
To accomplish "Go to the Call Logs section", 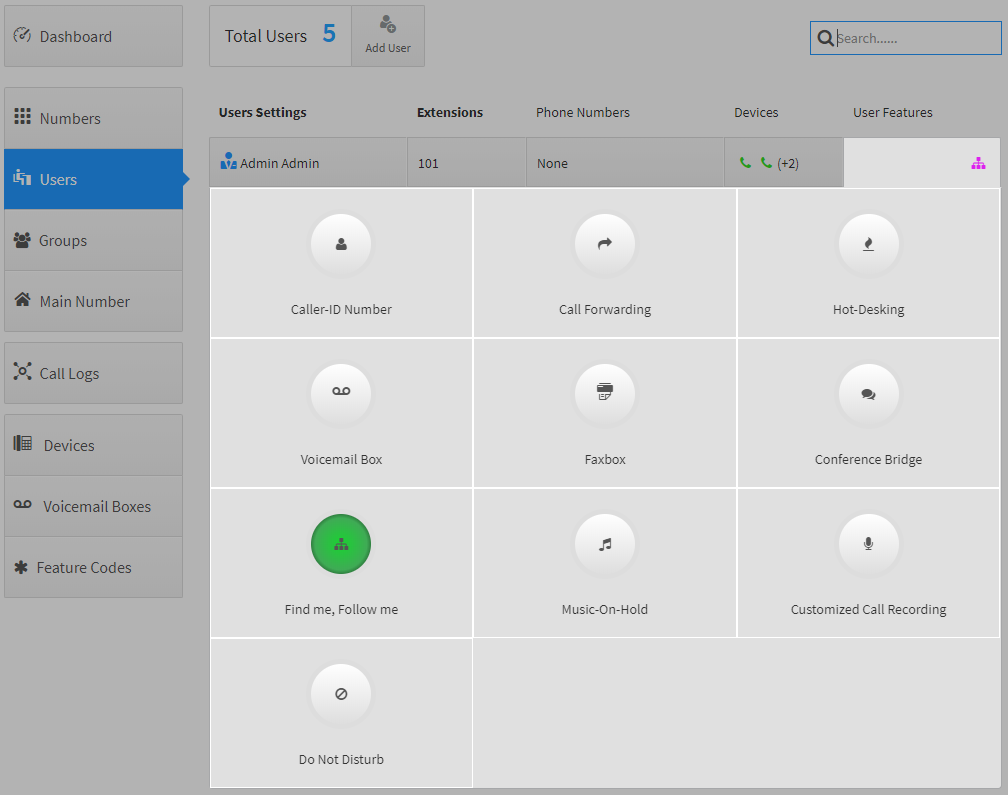I will tap(93, 374).
